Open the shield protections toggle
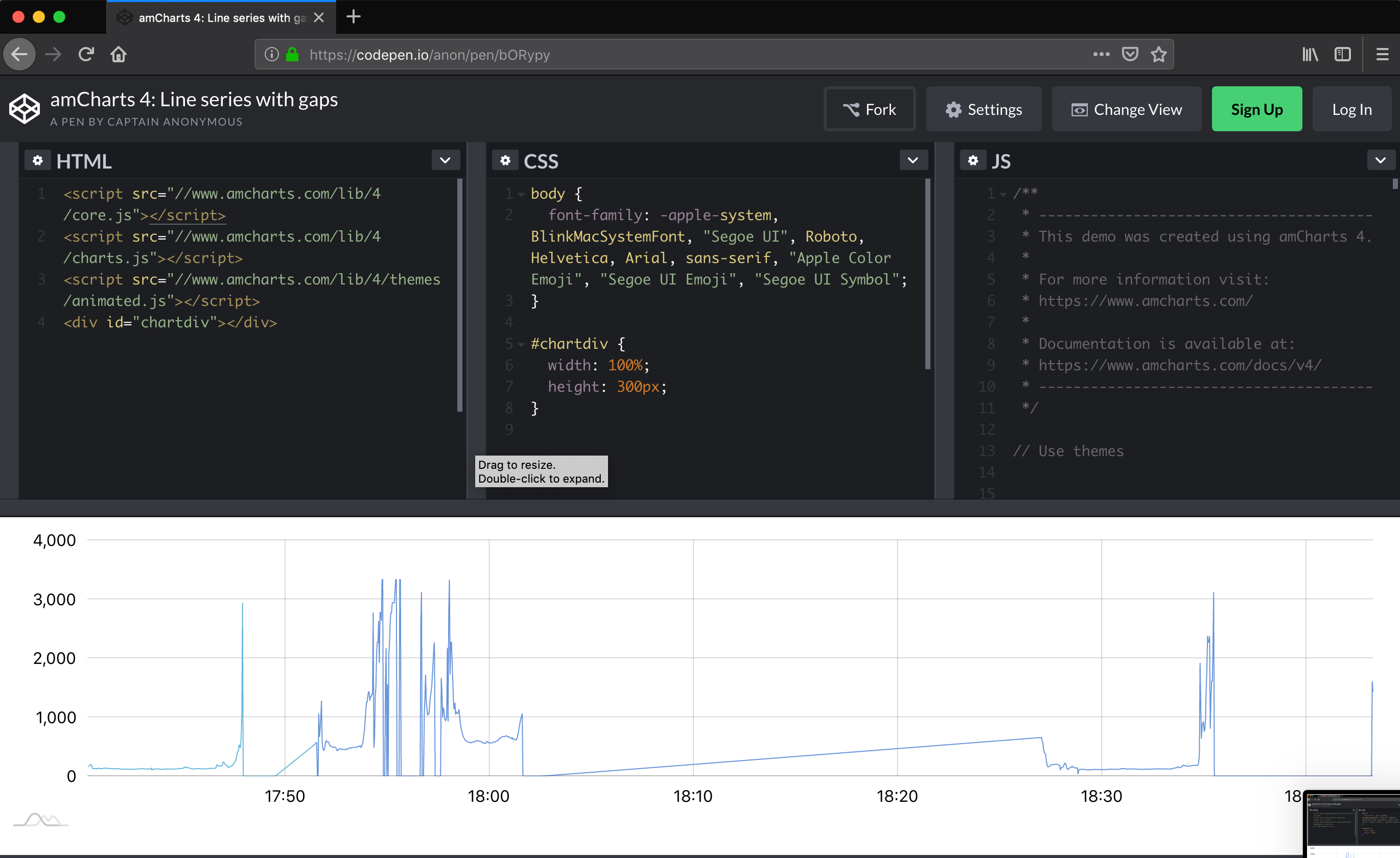This screenshot has height=858, width=1400. [1131, 54]
